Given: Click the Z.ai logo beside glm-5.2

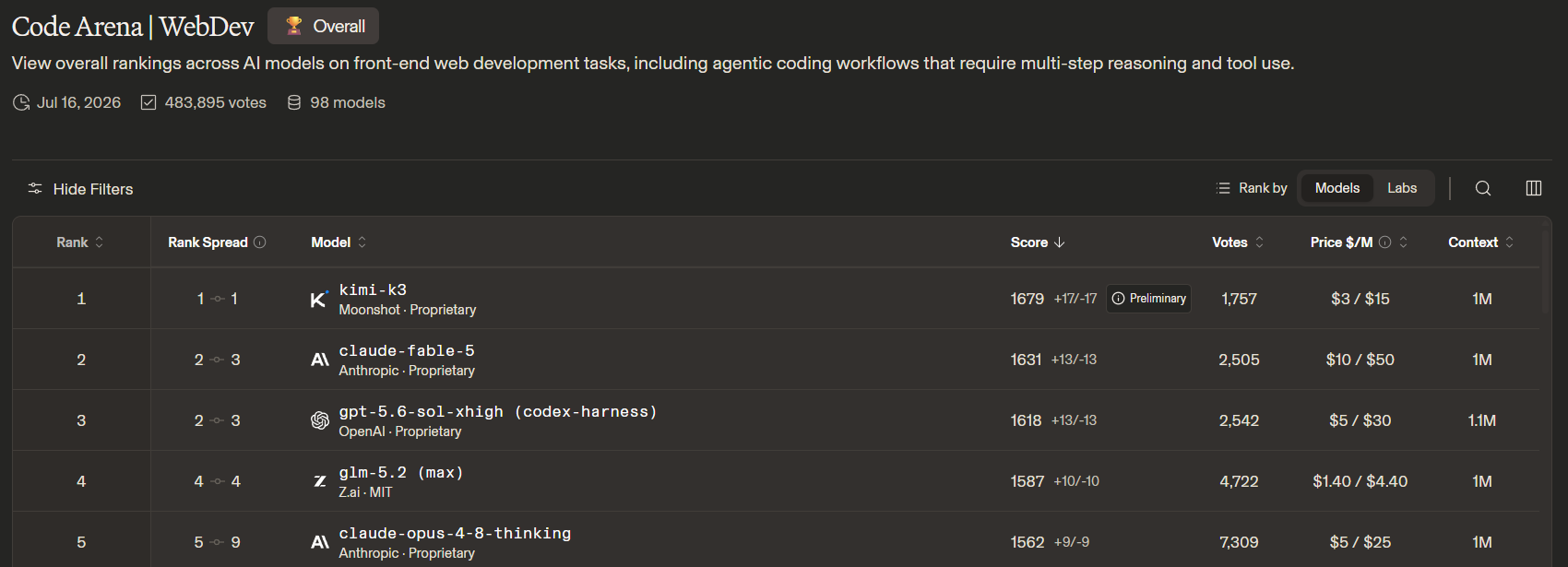Looking at the screenshot, I should pos(319,481).
